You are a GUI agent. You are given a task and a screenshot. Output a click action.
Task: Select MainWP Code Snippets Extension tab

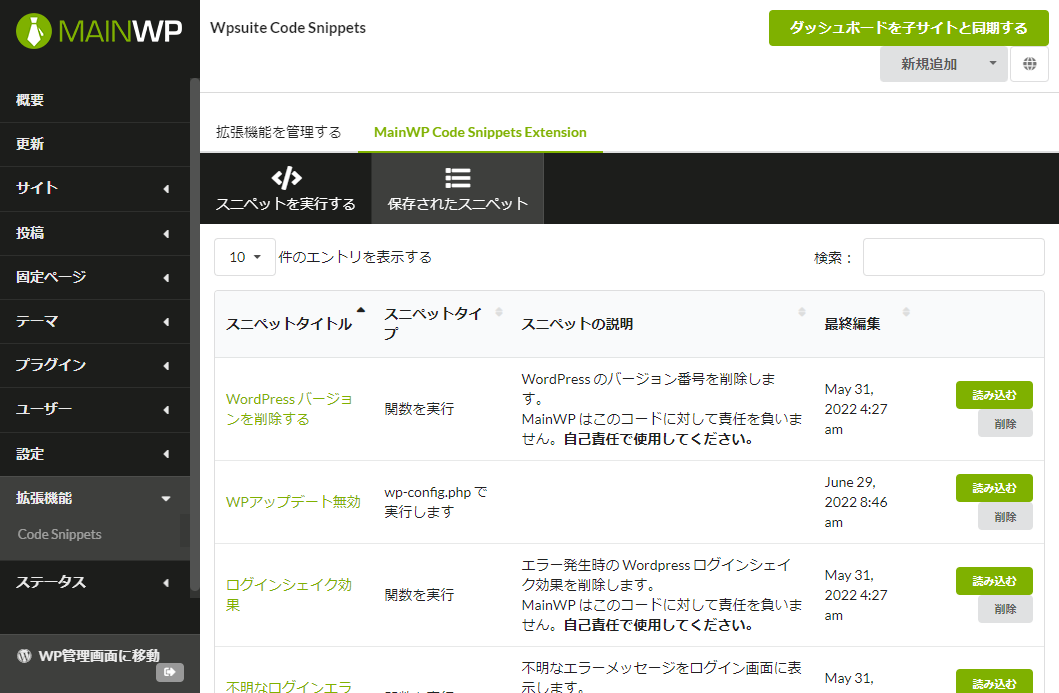tap(480, 132)
